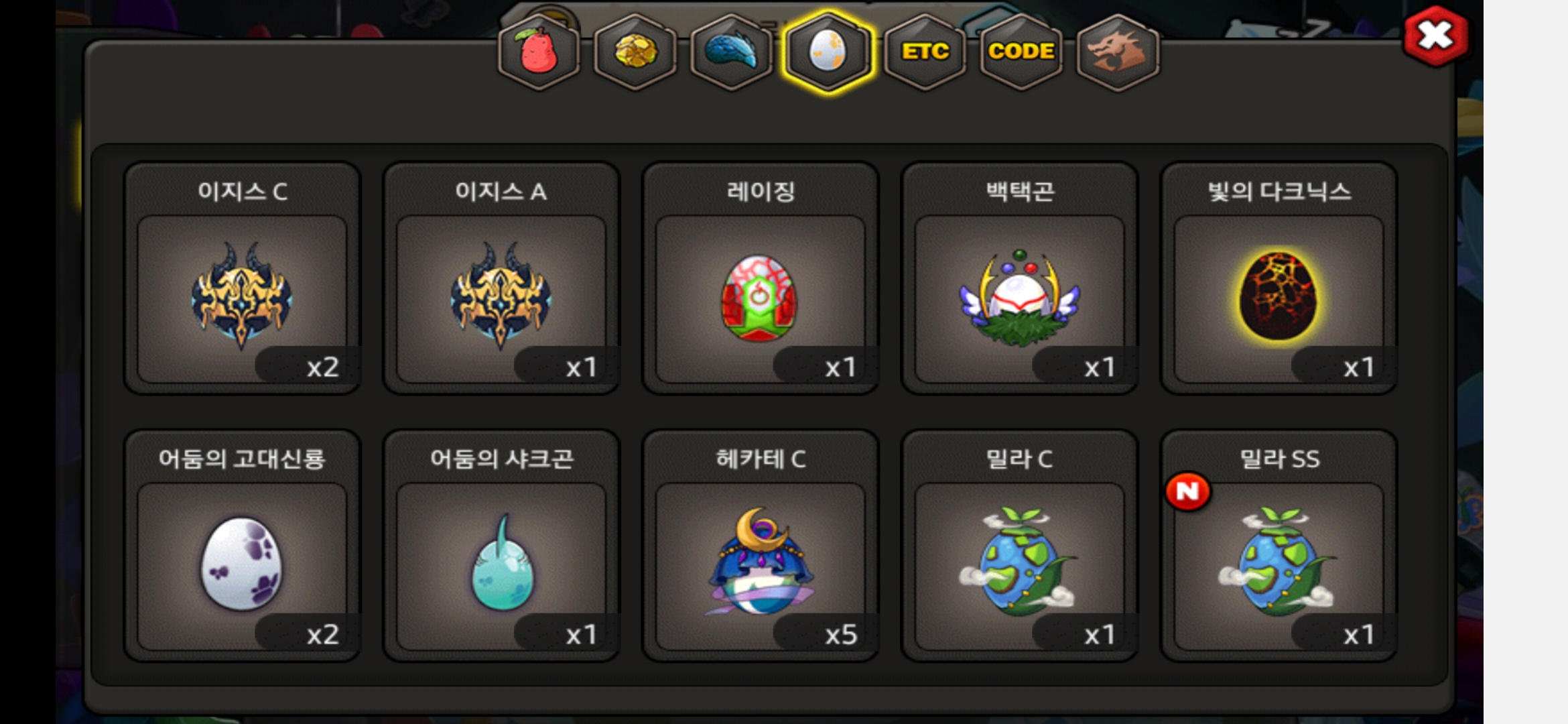This screenshot has height=724, width=1568.
Task: Choose the 헤카테 C moon egg
Action: click(x=761, y=546)
